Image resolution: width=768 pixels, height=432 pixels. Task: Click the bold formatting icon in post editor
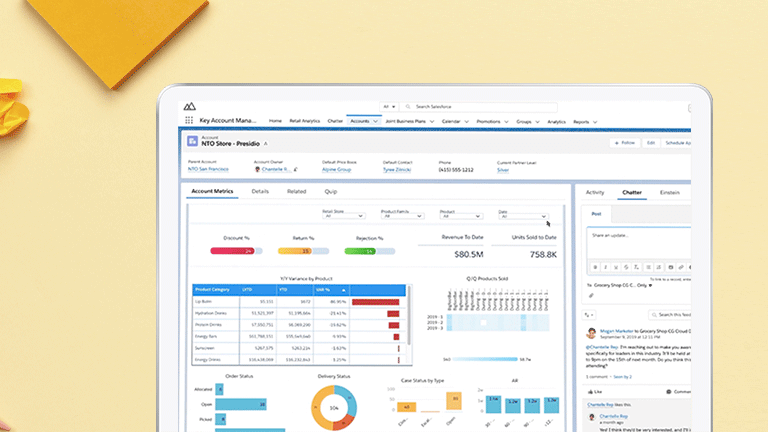pyautogui.click(x=596, y=267)
